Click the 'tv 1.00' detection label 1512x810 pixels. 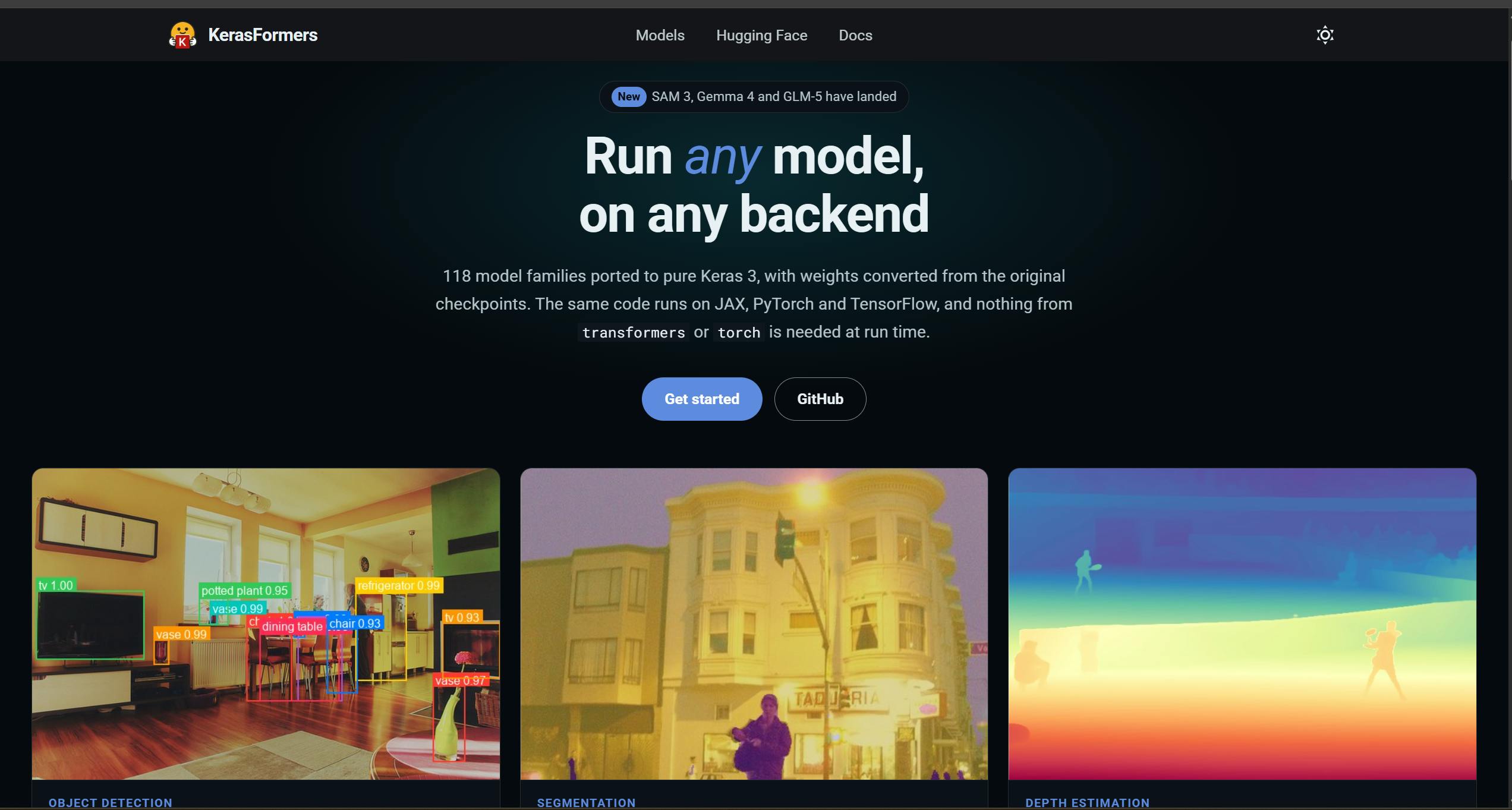[x=56, y=585]
